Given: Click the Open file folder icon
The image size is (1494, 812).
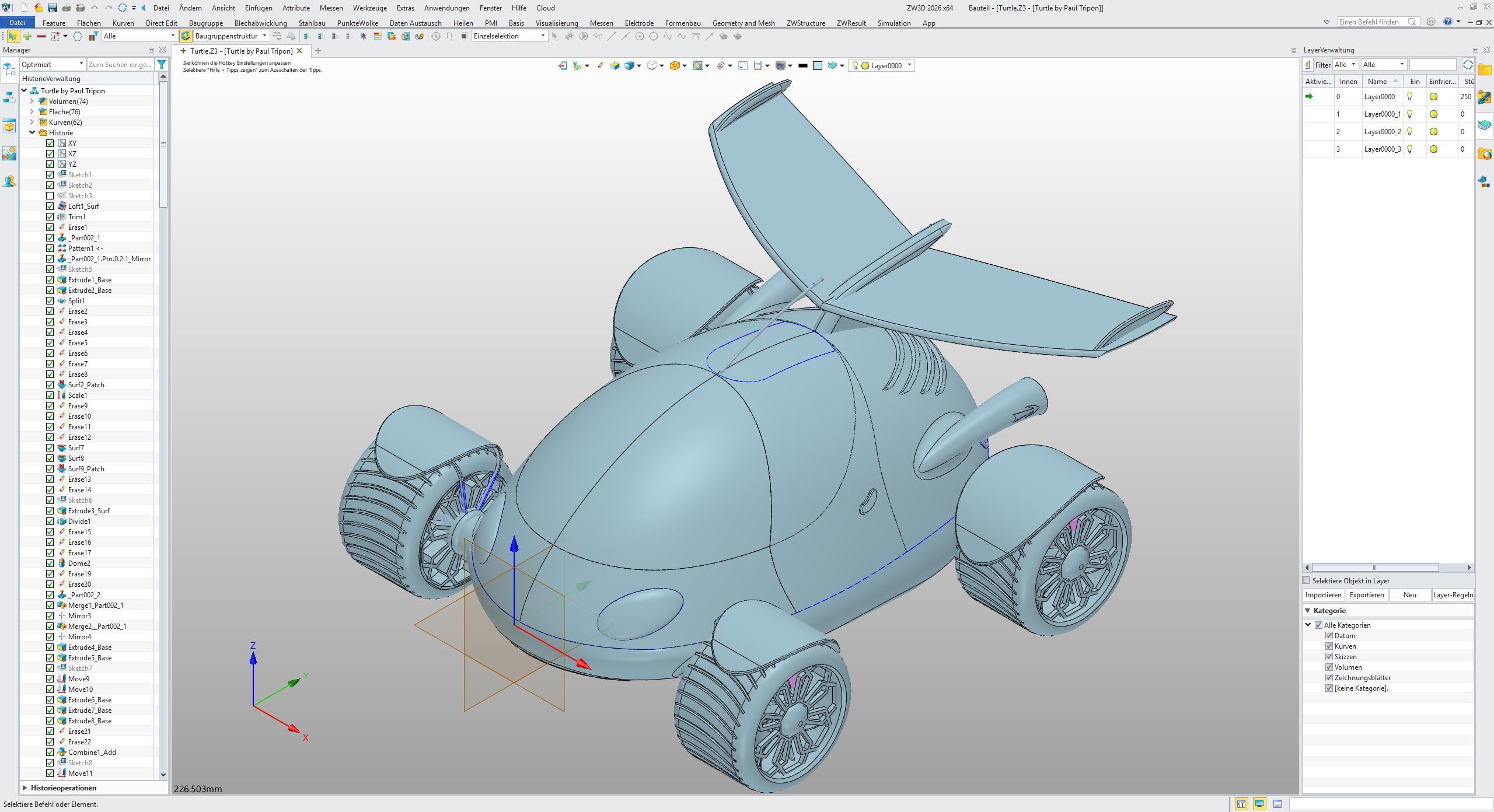Looking at the screenshot, I should tap(39, 8).
